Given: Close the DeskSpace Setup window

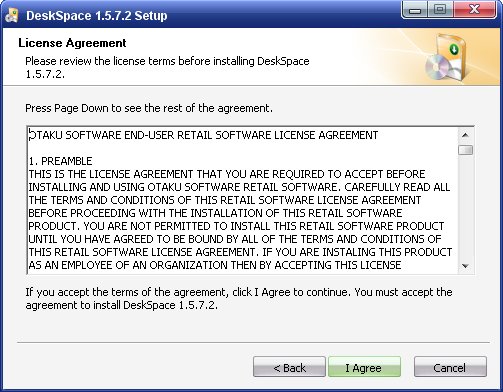Looking at the screenshot, I should [x=474, y=10].
